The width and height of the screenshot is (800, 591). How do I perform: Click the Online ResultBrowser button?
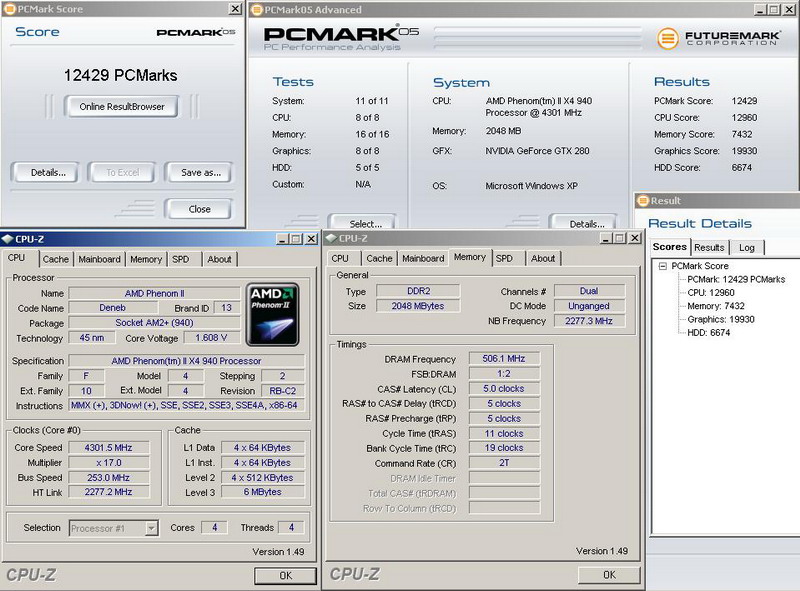tap(122, 107)
